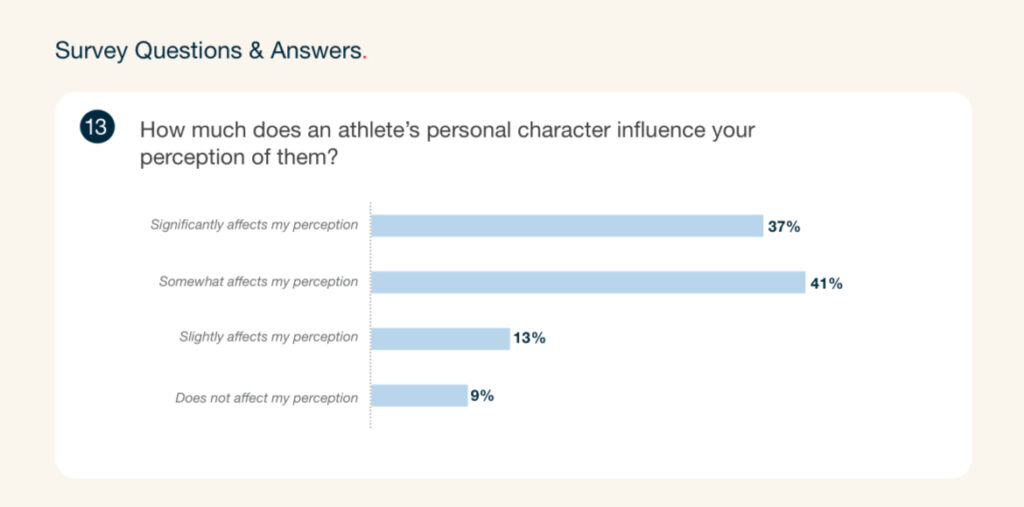This screenshot has height=507, width=1024.
Task: Click the number 13 question badge
Action: (x=98, y=129)
